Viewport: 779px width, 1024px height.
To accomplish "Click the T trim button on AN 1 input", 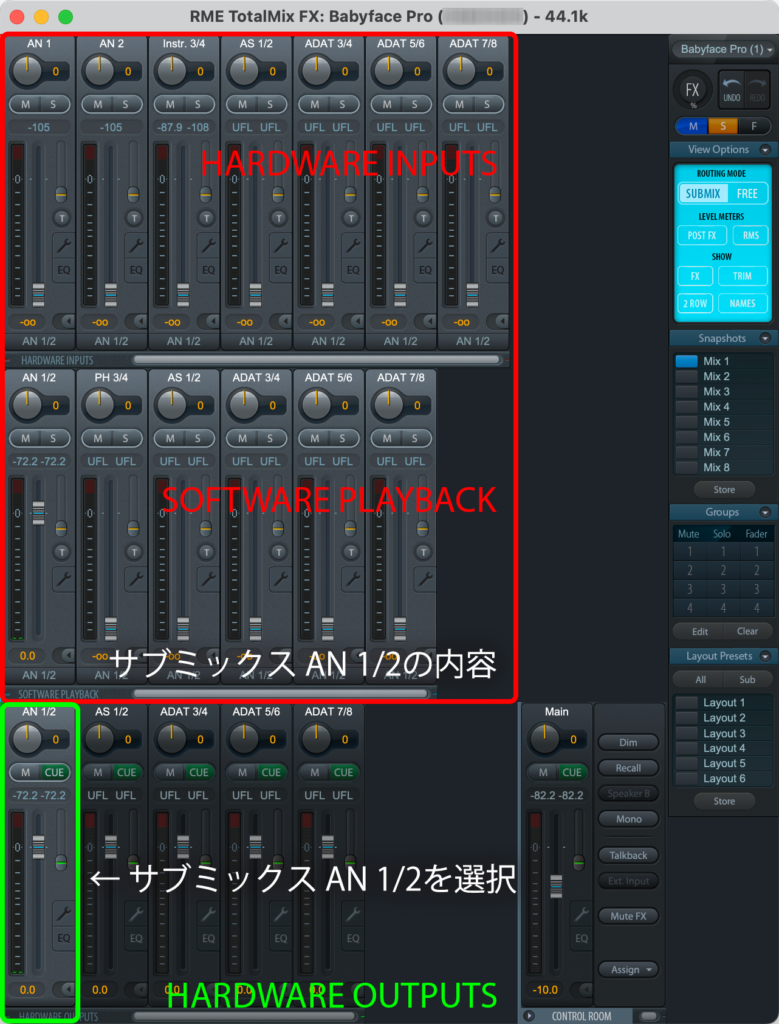I will pos(61,218).
